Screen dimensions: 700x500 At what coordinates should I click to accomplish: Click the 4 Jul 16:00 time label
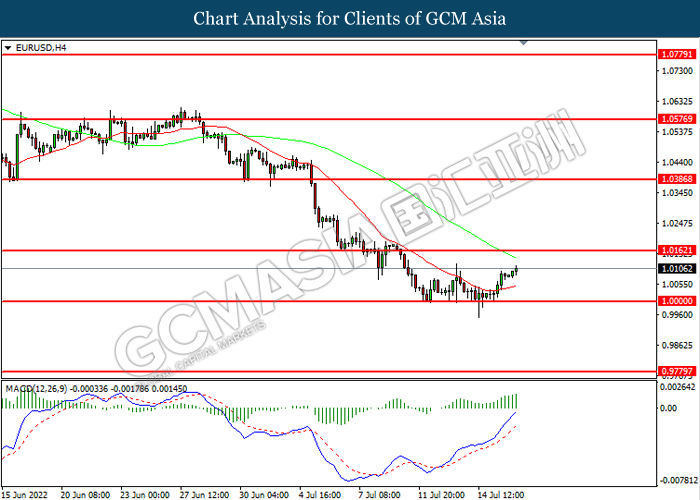click(x=320, y=494)
